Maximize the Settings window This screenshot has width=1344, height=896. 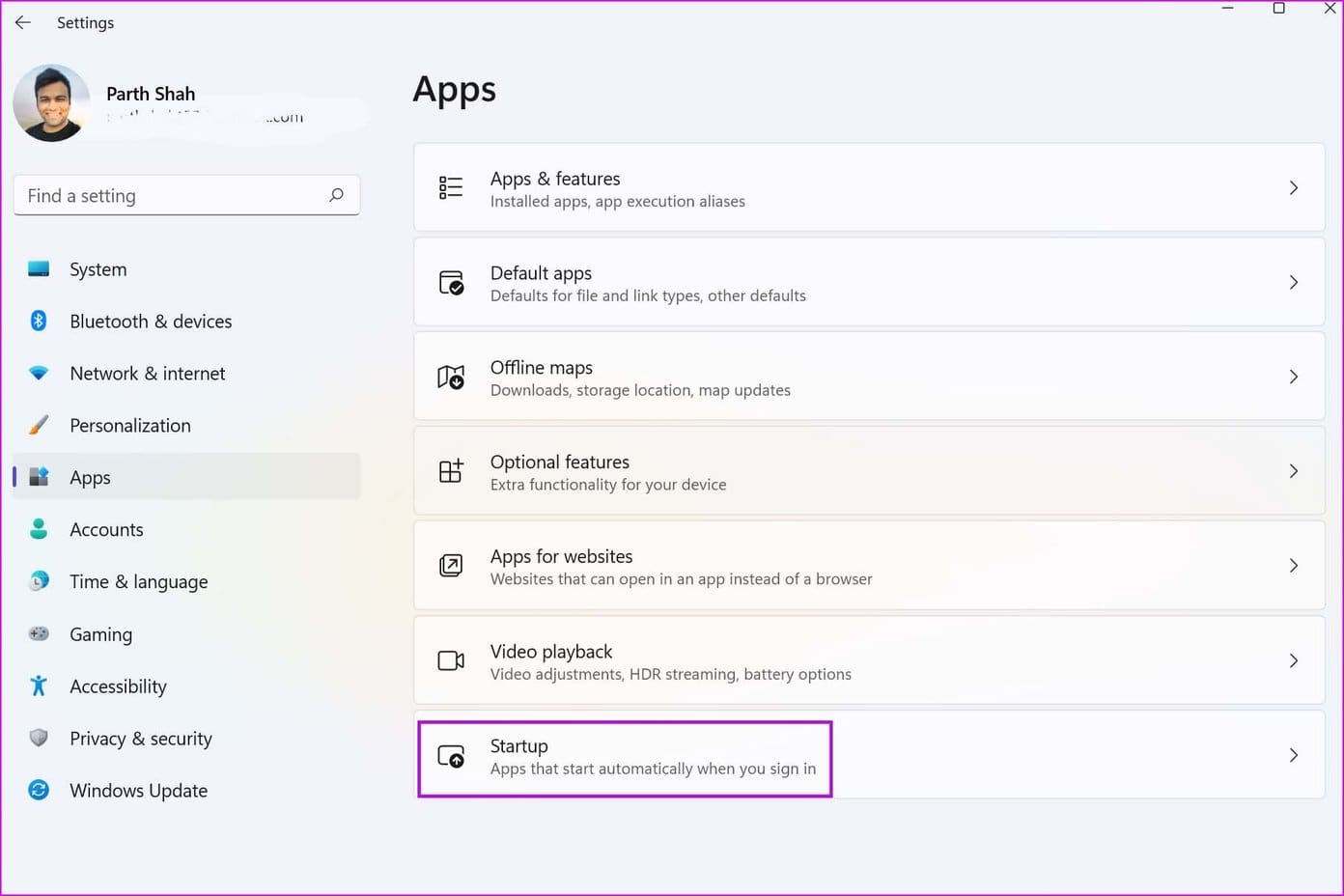pos(1278,9)
